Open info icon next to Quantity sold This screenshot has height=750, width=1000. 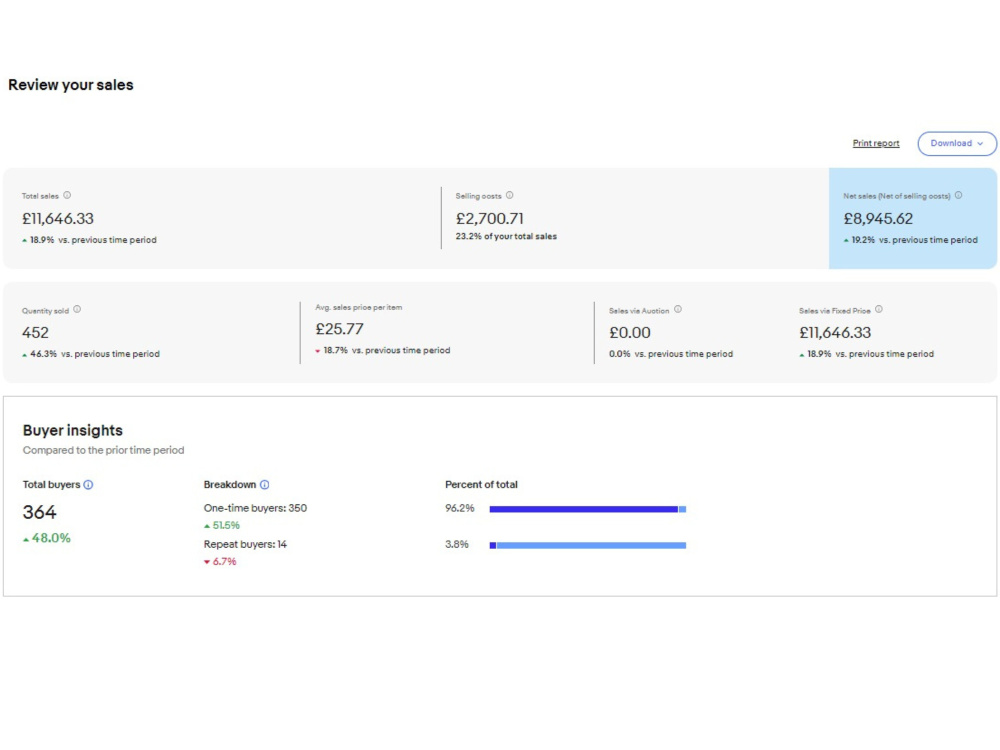point(77,309)
